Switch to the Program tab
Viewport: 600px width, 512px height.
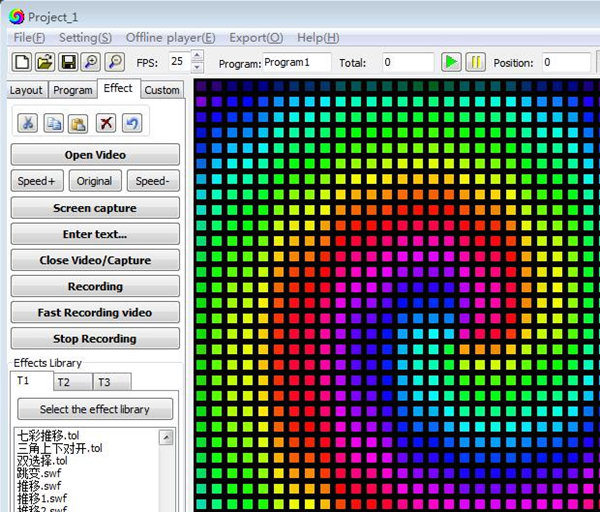click(73, 90)
